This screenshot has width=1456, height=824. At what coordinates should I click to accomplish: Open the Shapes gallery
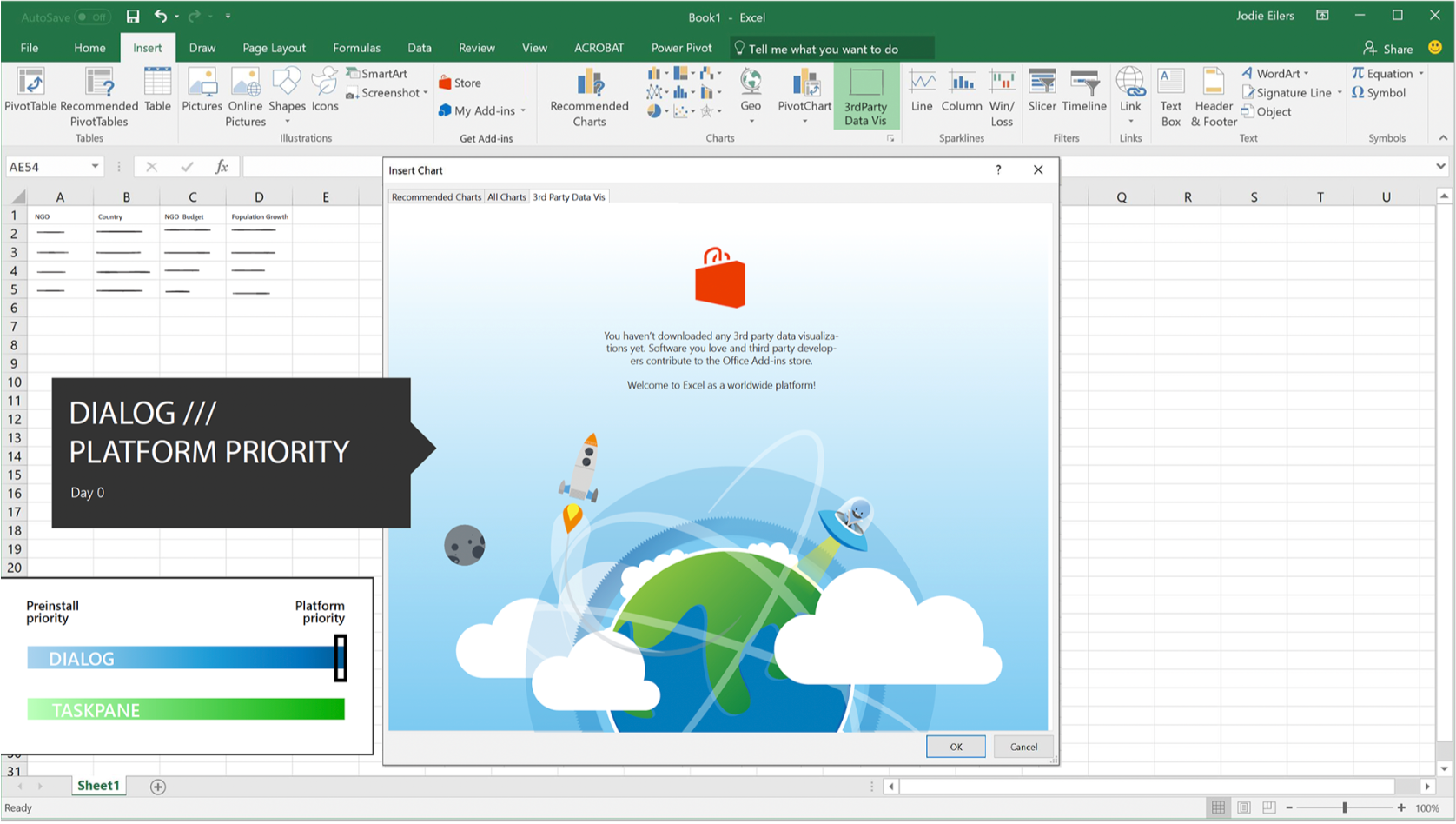pyautogui.click(x=287, y=96)
